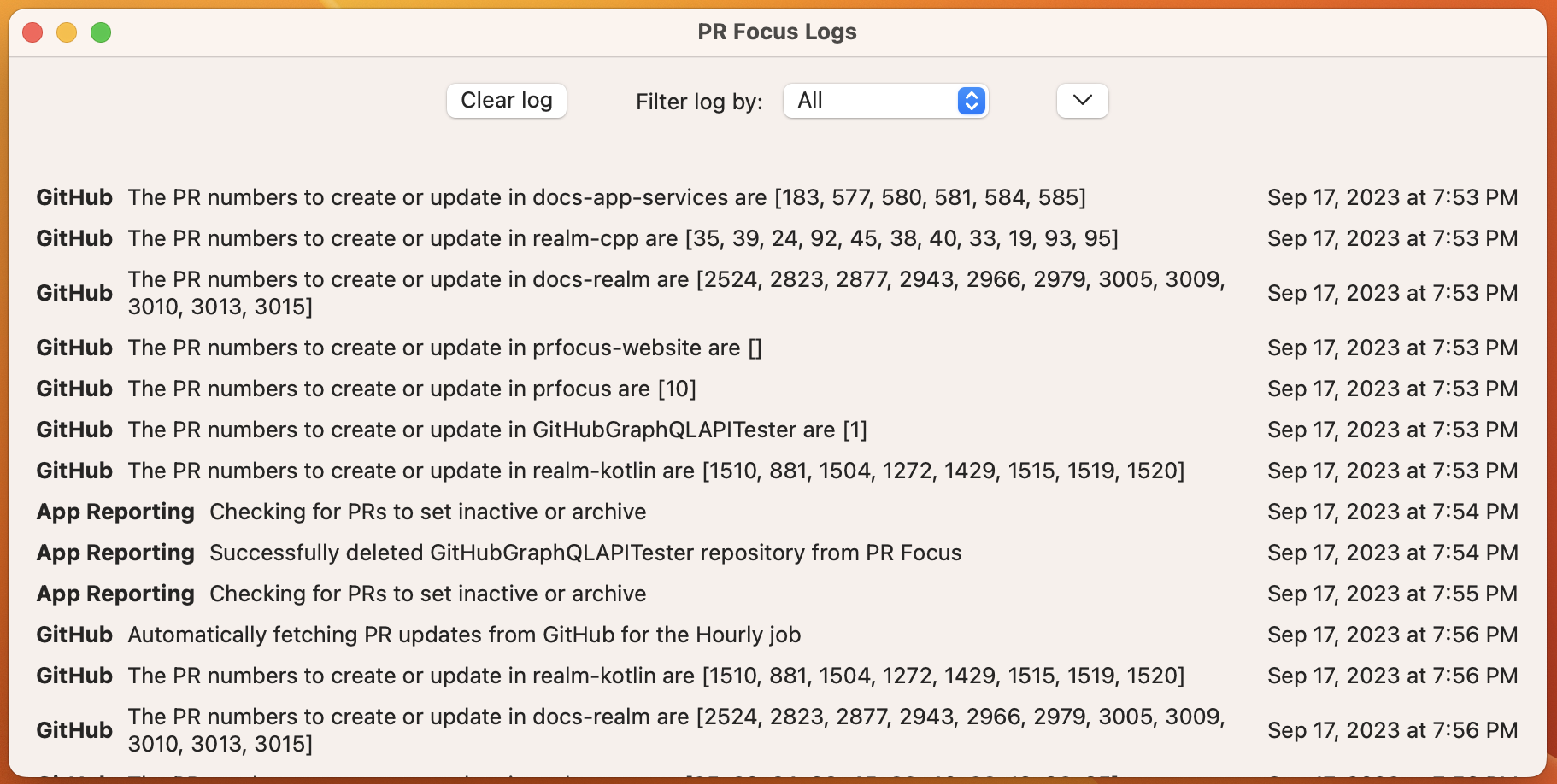The width and height of the screenshot is (1557, 784).
Task: Zoom window with the green button
Action: pyautogui.click(x=101, y=32)
